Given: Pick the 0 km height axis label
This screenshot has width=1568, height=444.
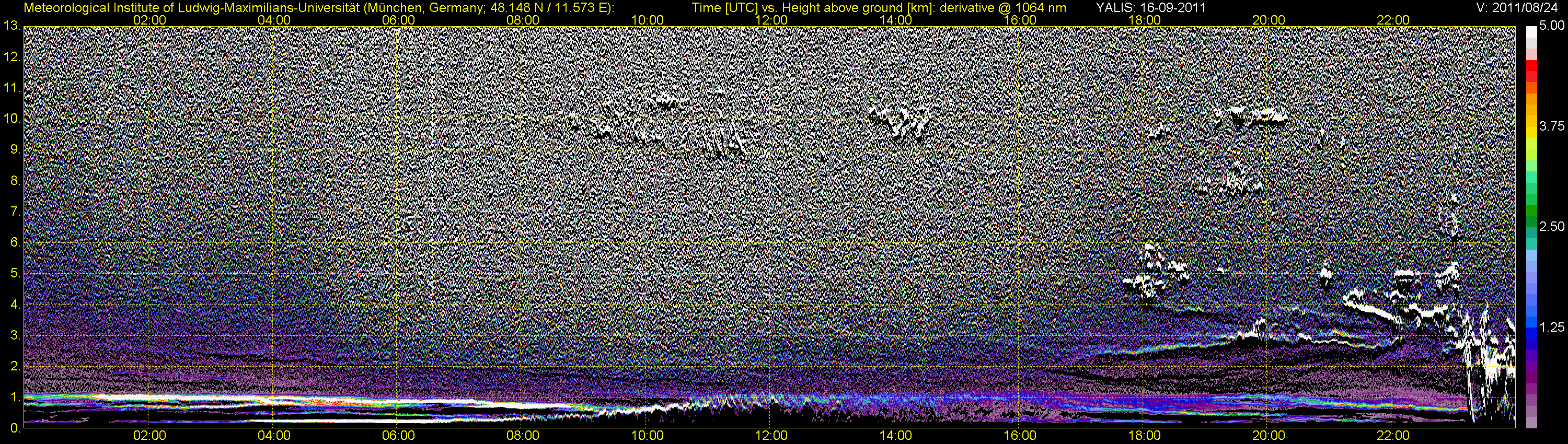Looking at the screenshot, I should point(15,428).
